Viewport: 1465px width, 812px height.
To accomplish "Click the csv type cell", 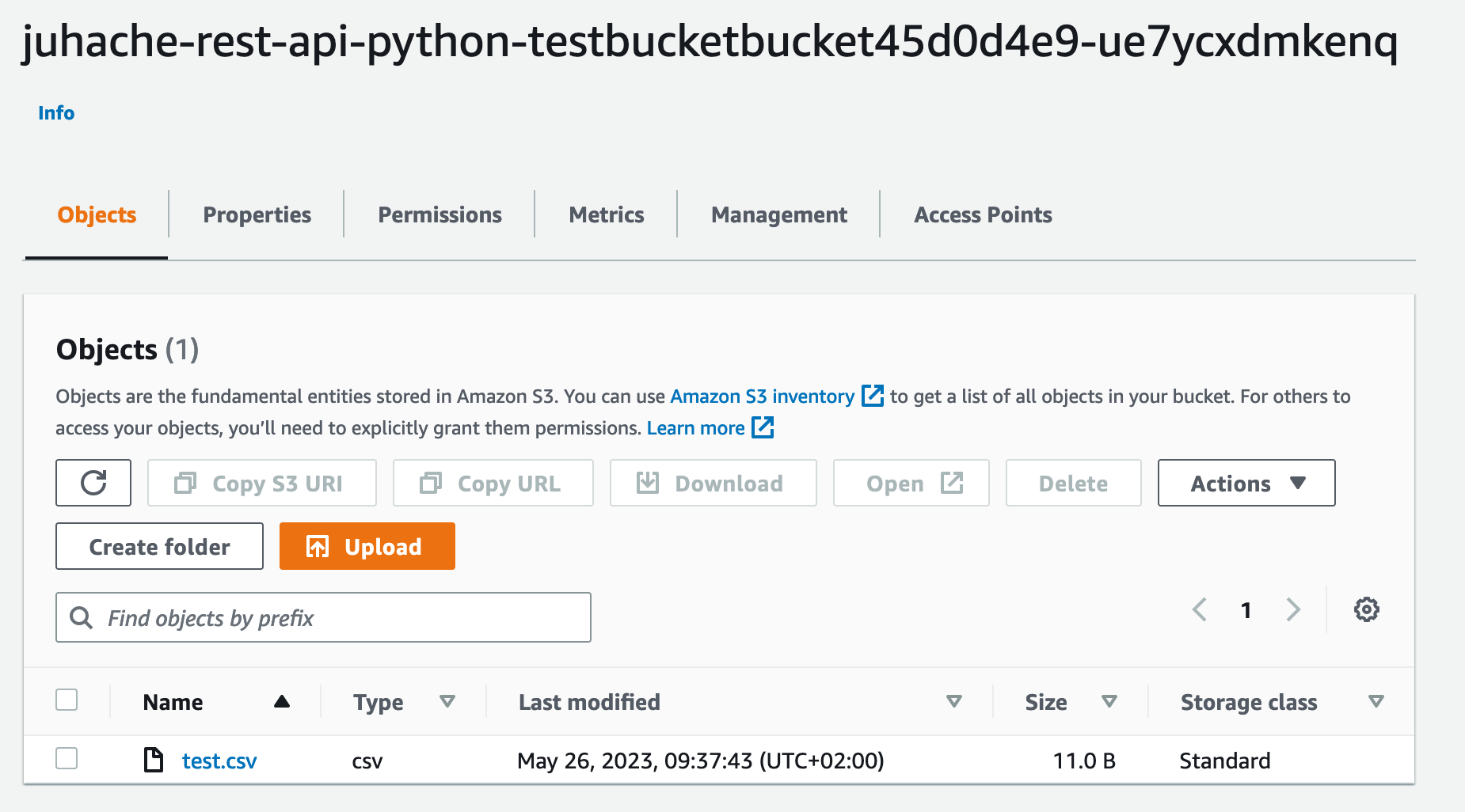I will pyautogui.click(x=367, y=762).
